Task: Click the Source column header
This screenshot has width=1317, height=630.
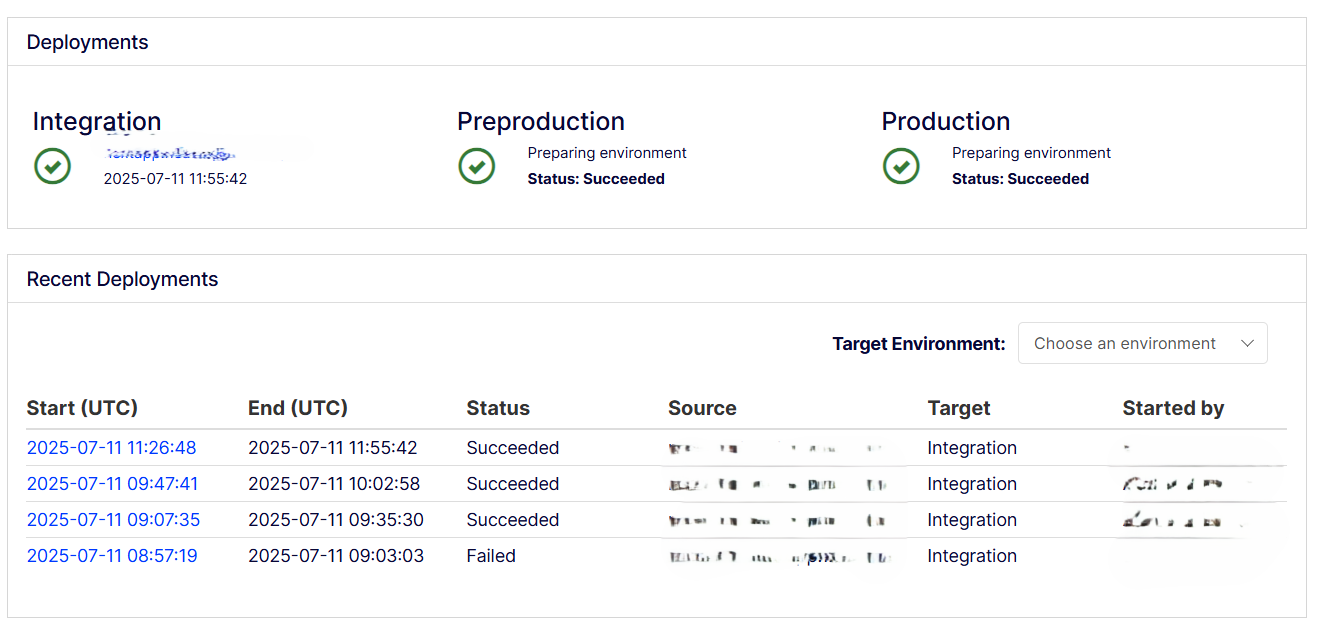Action: pyautogui.click(x=702, y=408)
